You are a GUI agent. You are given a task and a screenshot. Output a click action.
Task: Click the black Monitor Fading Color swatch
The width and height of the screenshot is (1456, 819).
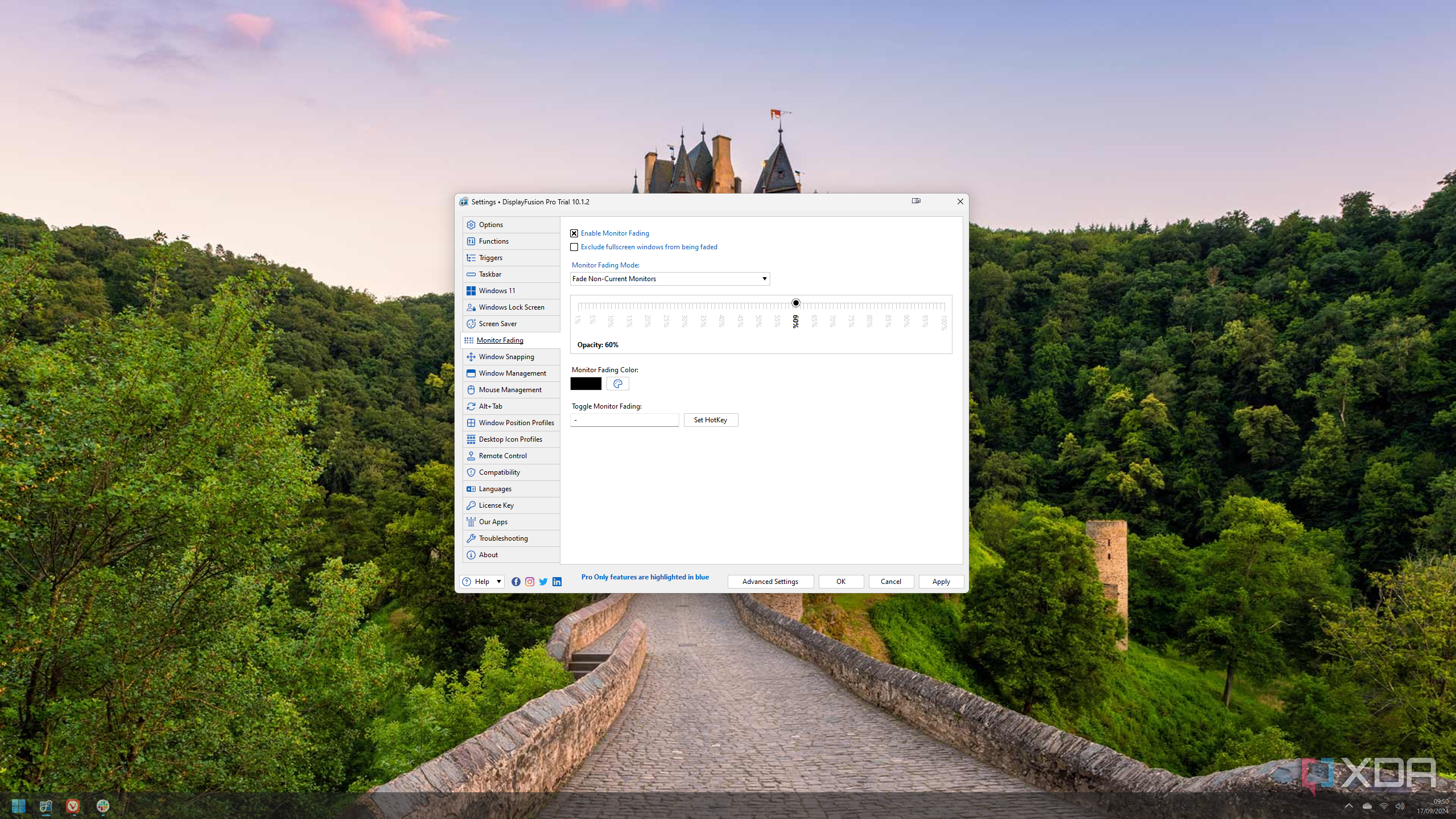585,384
